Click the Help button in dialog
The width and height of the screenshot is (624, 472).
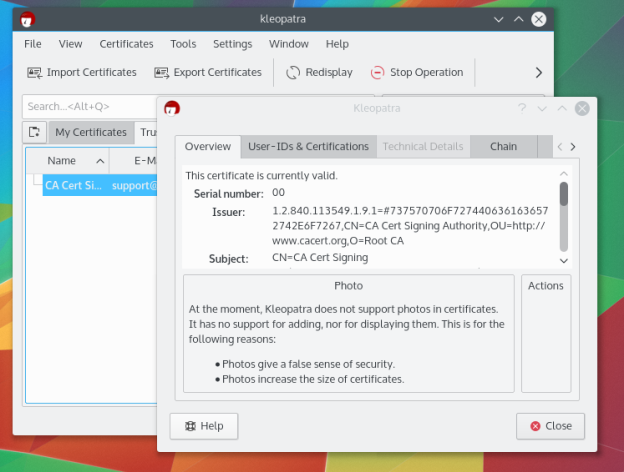point(204,425)
